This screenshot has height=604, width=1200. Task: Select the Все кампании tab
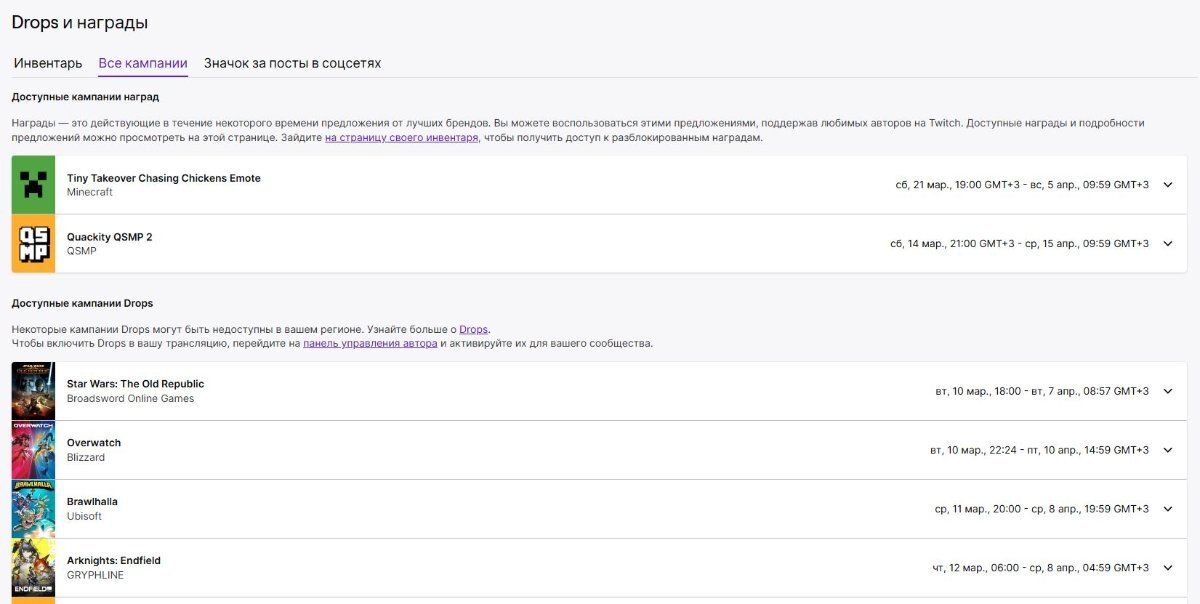point(143,63)
